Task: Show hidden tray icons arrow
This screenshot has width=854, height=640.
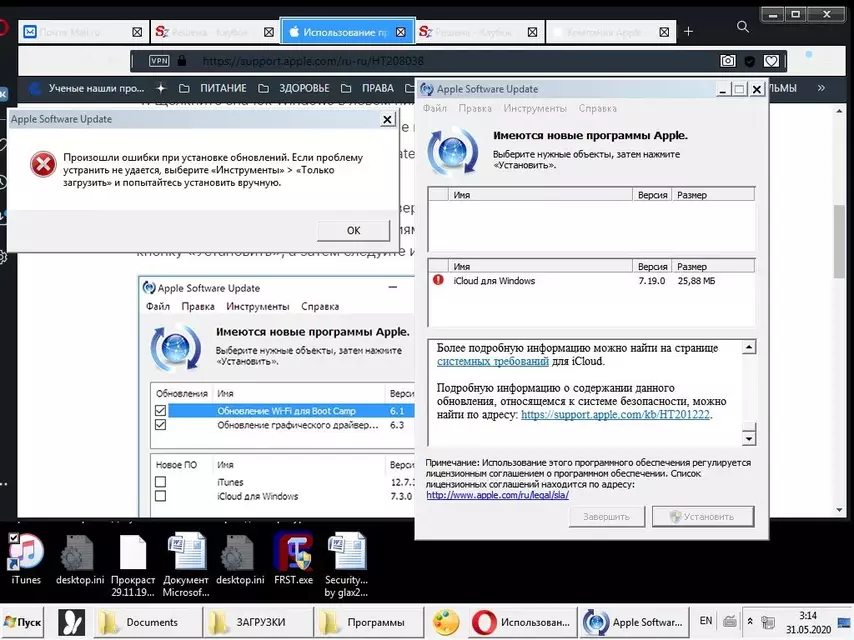Action: coord(750,621)
